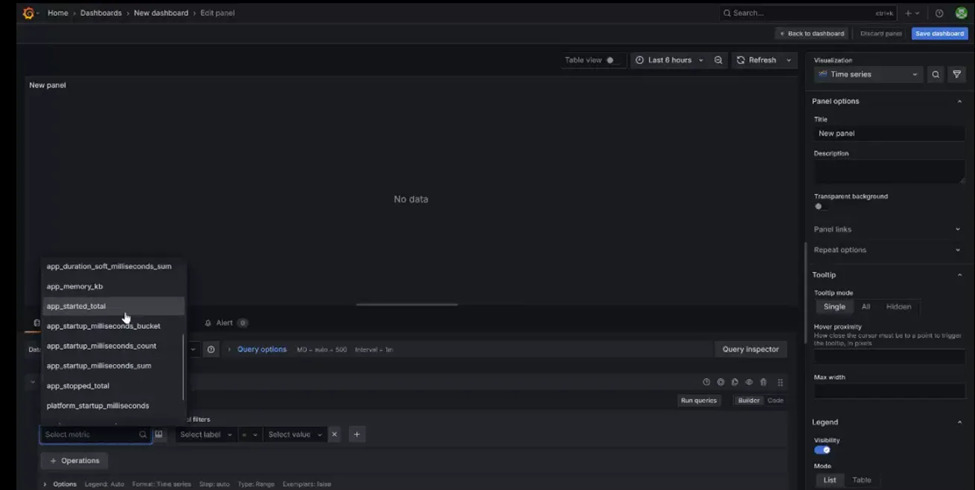Choose app_memory_kb metric

pos(113,287)
